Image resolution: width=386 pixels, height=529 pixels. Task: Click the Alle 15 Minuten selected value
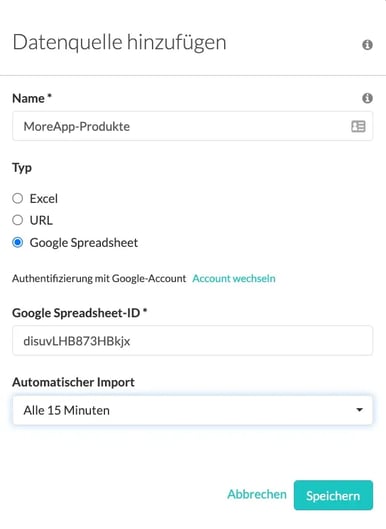[66, 411]
